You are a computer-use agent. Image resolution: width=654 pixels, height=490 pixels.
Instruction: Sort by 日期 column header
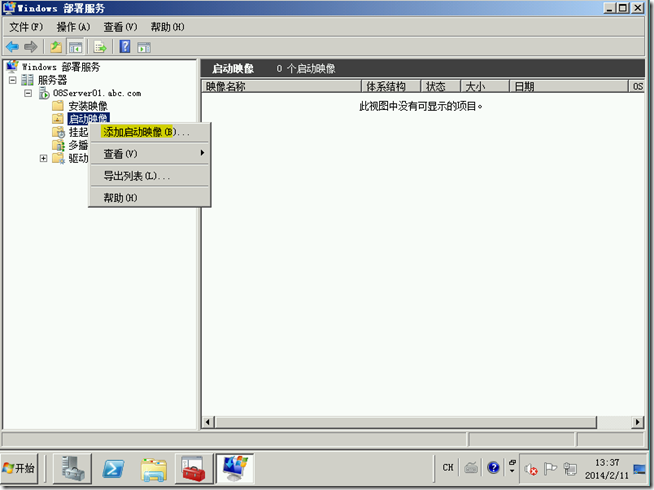click(x=569, y=86)
